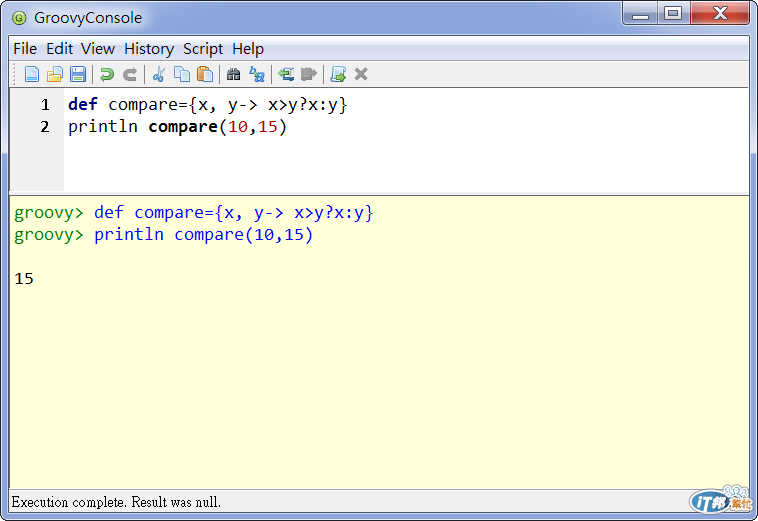Close the GroovyConsole window
This screenshot has width=758, height=521.
[x=720, y=14]
